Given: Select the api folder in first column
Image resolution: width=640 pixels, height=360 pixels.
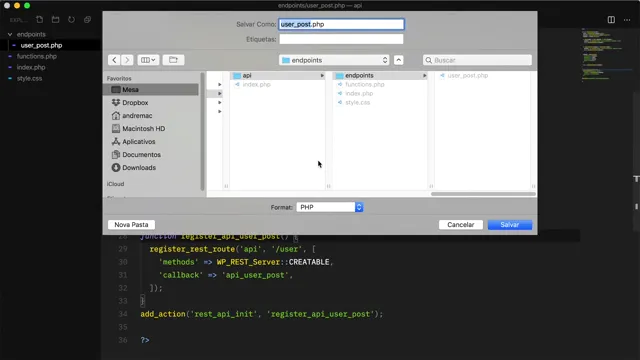Looking at the screenshot, I should pyautogui.click(x=278, y=76).
